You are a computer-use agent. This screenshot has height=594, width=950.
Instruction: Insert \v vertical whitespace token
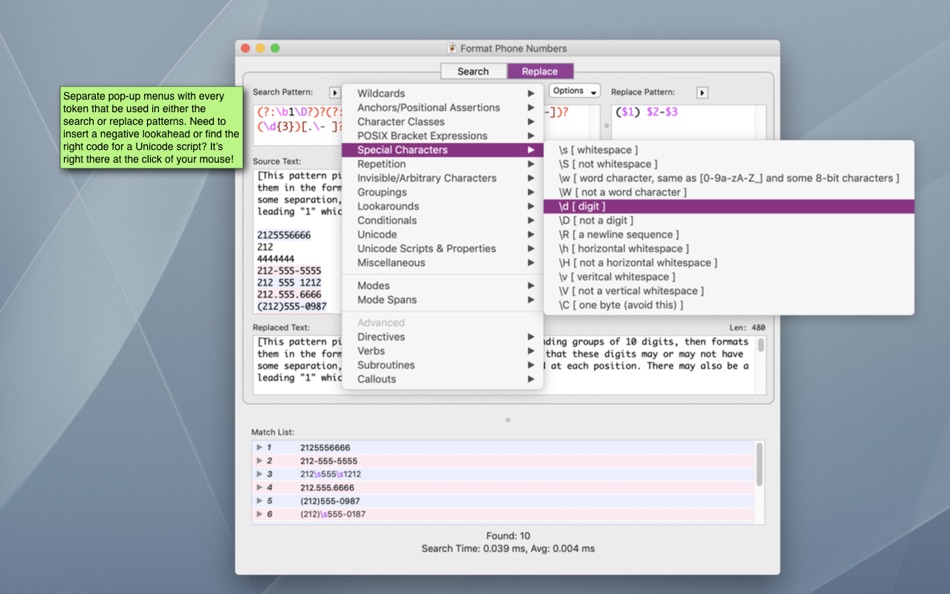coord(729,276)
